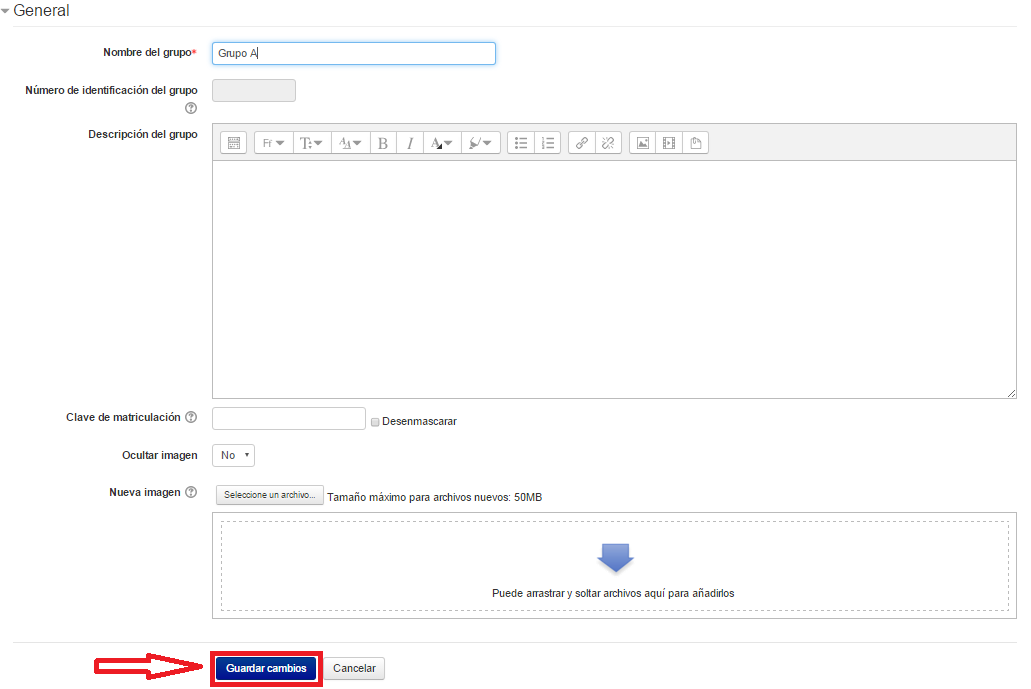The image size is (1031, 689).
Task: Insert a numbered list
Action: (547, 143)
